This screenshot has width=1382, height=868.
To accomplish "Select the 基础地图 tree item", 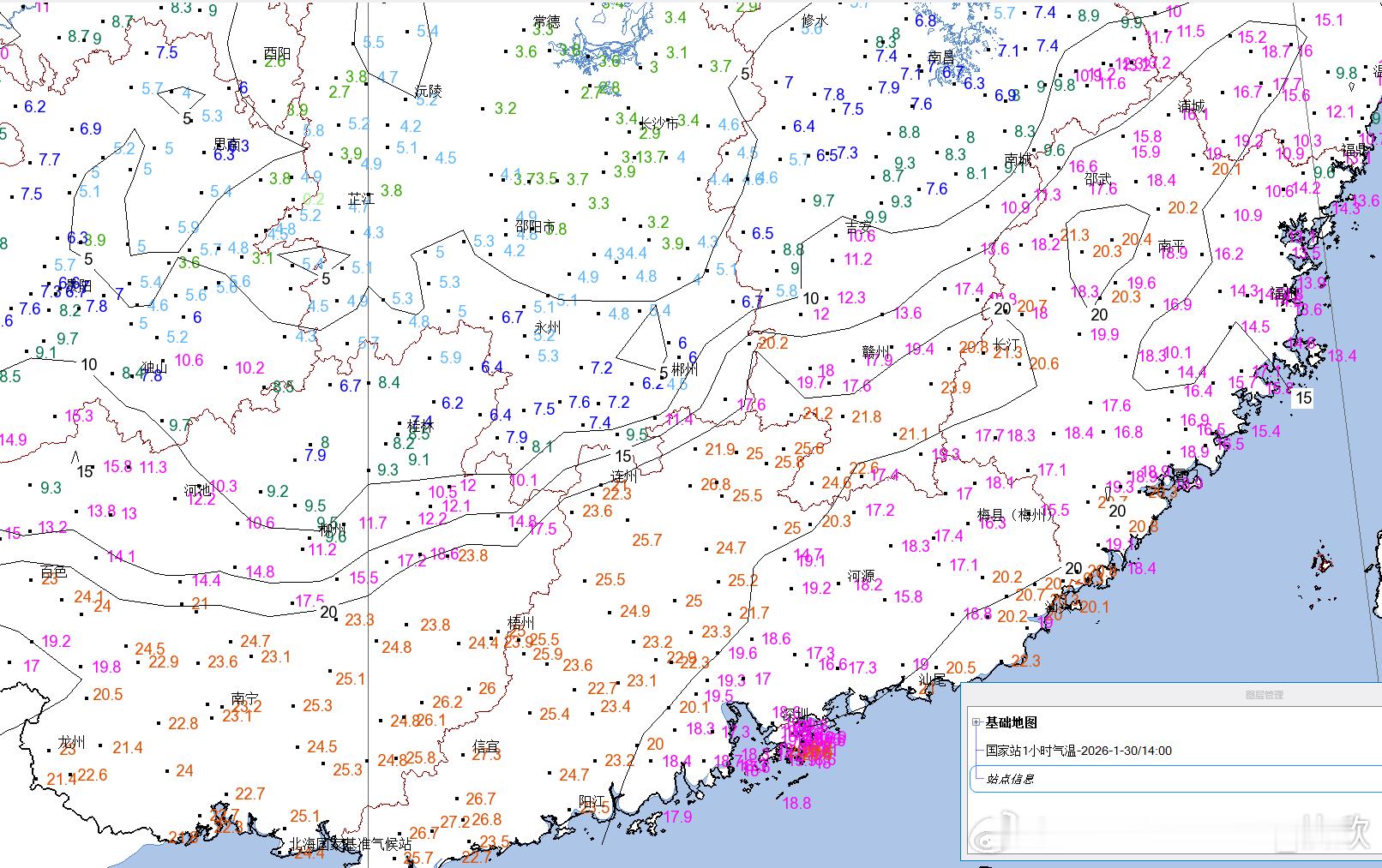I will (1012, 722).
